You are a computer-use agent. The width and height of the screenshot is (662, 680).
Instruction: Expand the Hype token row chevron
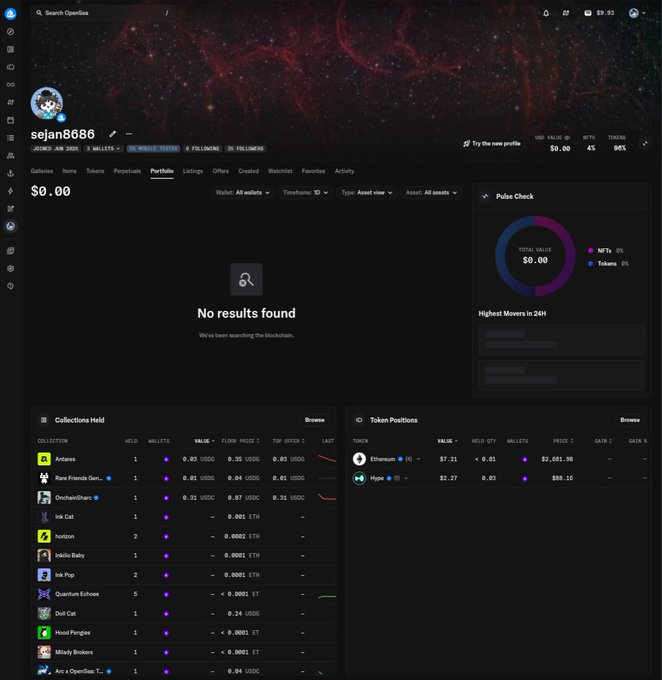[x=406, y=478]
